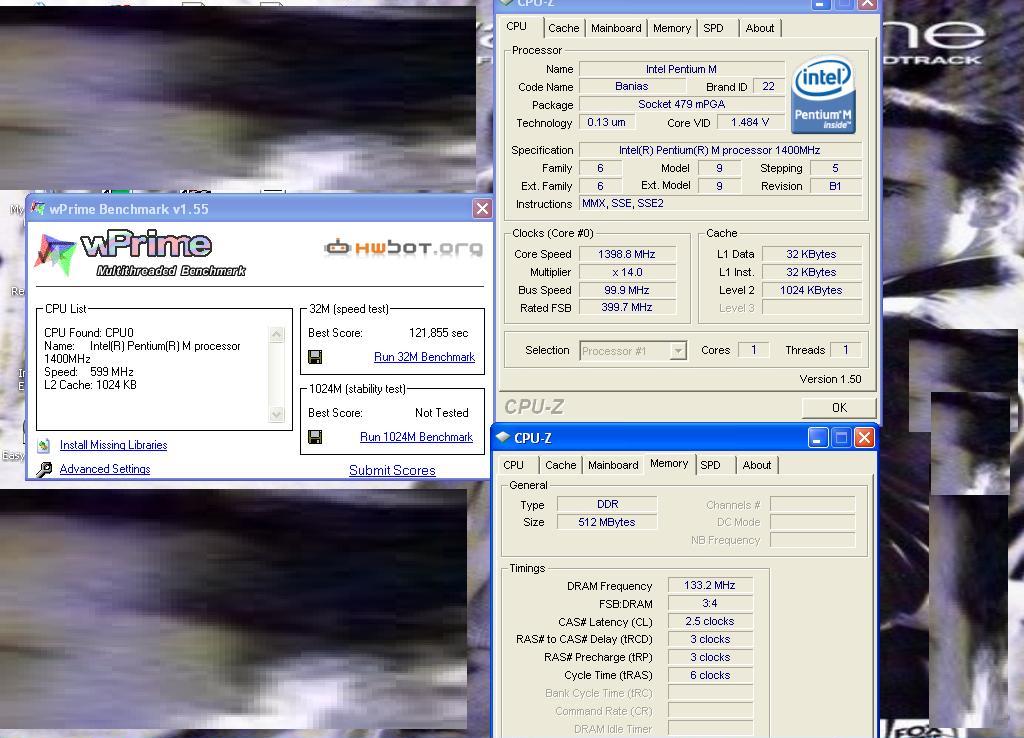The width and height of the screenshot is (1024, 738).
Task: Click OK button in upper CPU-Z window
Action: coord(839,408)
